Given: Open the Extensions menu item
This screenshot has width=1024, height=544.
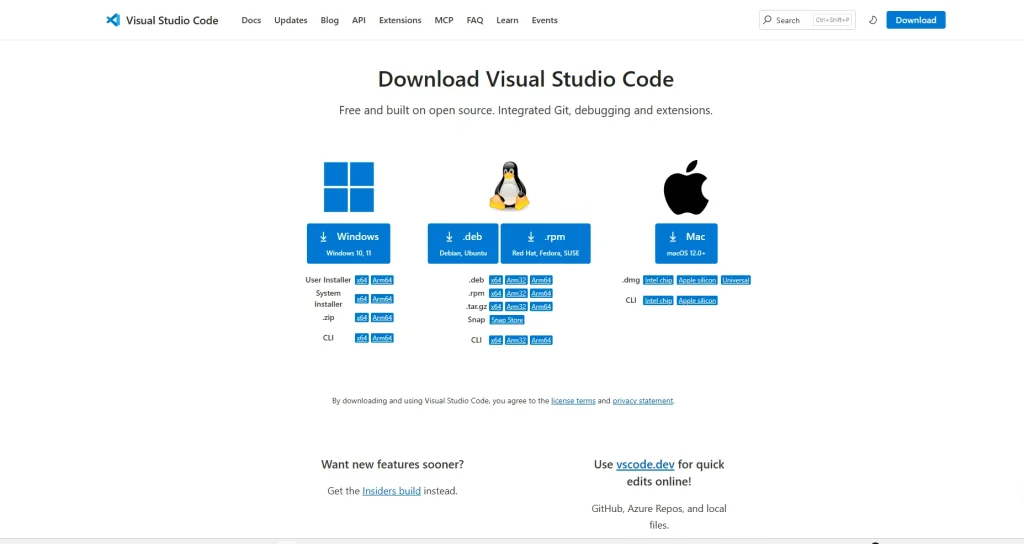Looking at the screenshot, I should [x=400, y=20].
